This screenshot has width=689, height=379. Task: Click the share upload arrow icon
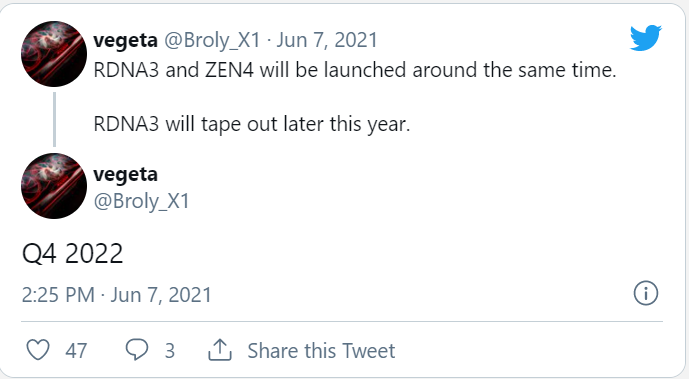coord(220,350)
